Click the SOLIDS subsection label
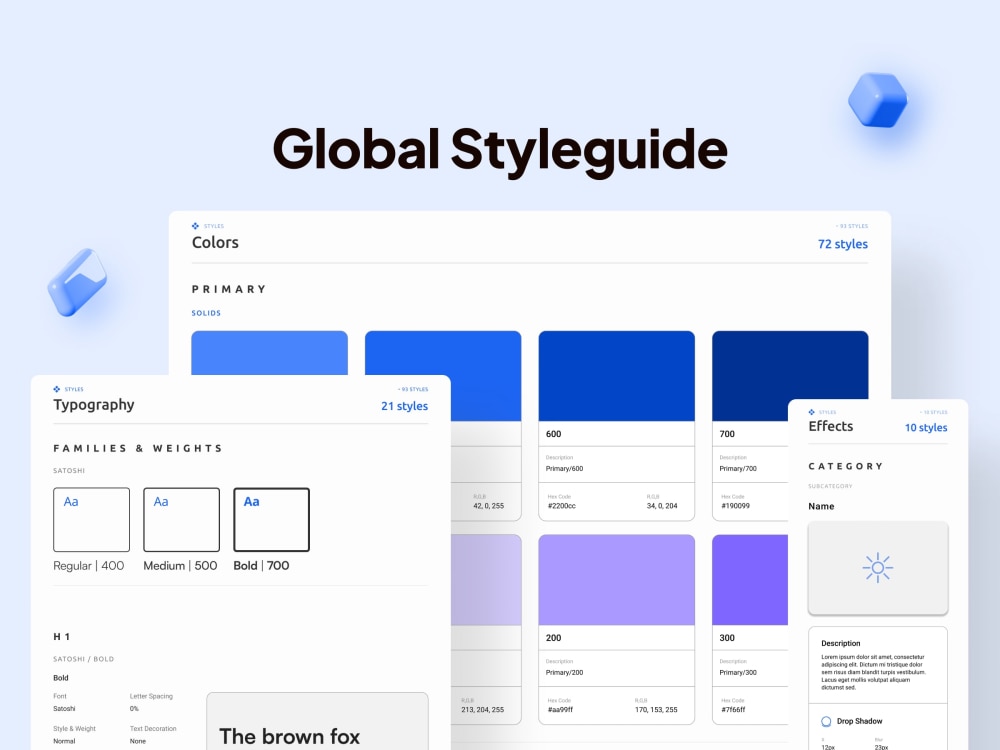The image size is (1000, 750). (x=206, y=313)
